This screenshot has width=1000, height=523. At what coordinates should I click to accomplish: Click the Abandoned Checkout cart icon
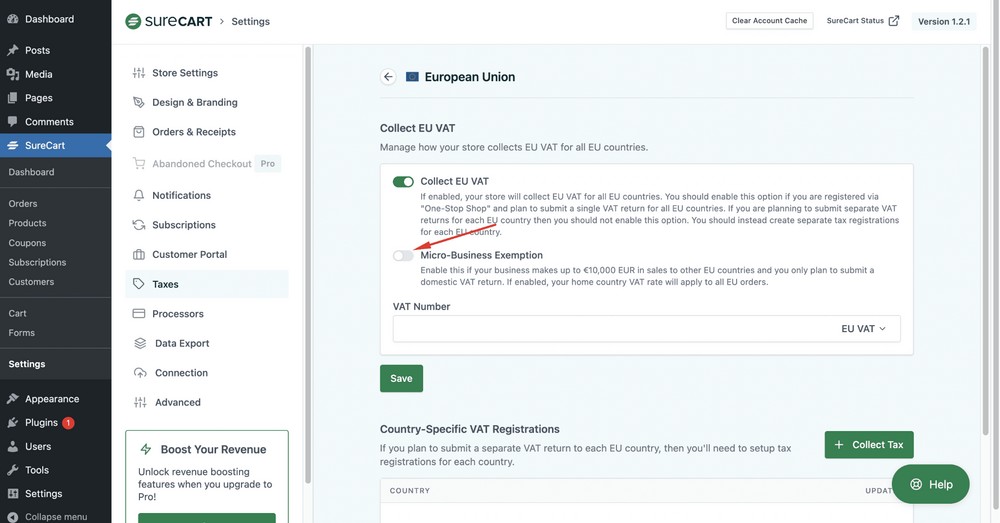tap(138, 163)
